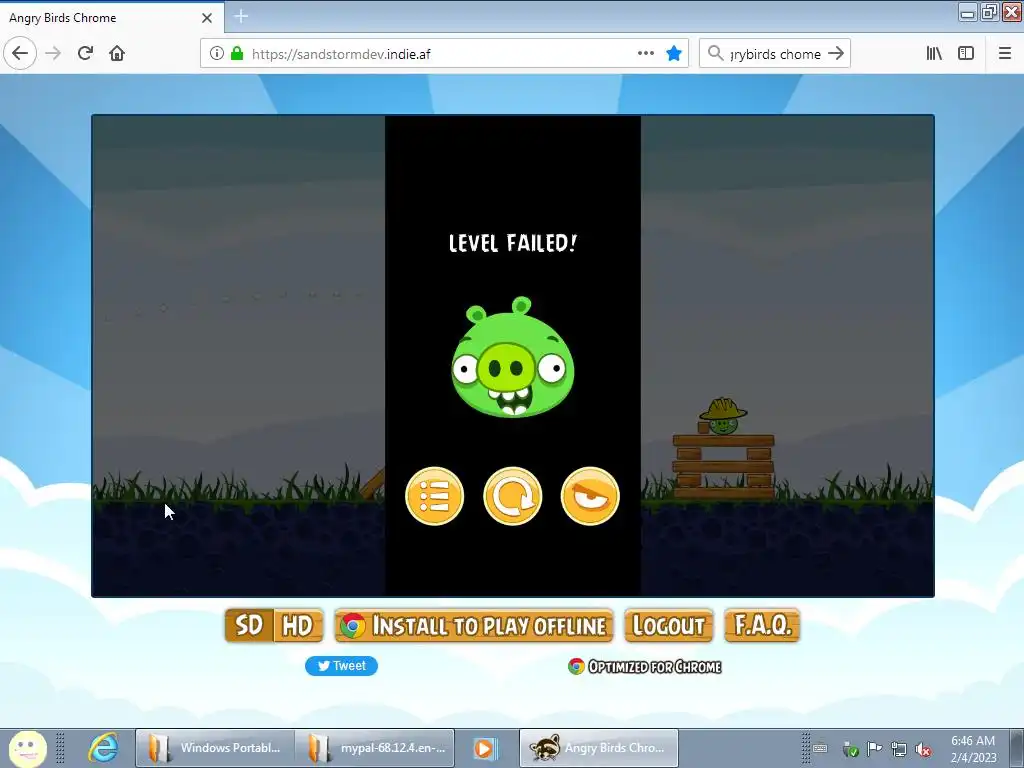The height and width of the screenshot is (768, 1024).
Task: Click the muted volume tray icon
Action: (x=923, y=749)
